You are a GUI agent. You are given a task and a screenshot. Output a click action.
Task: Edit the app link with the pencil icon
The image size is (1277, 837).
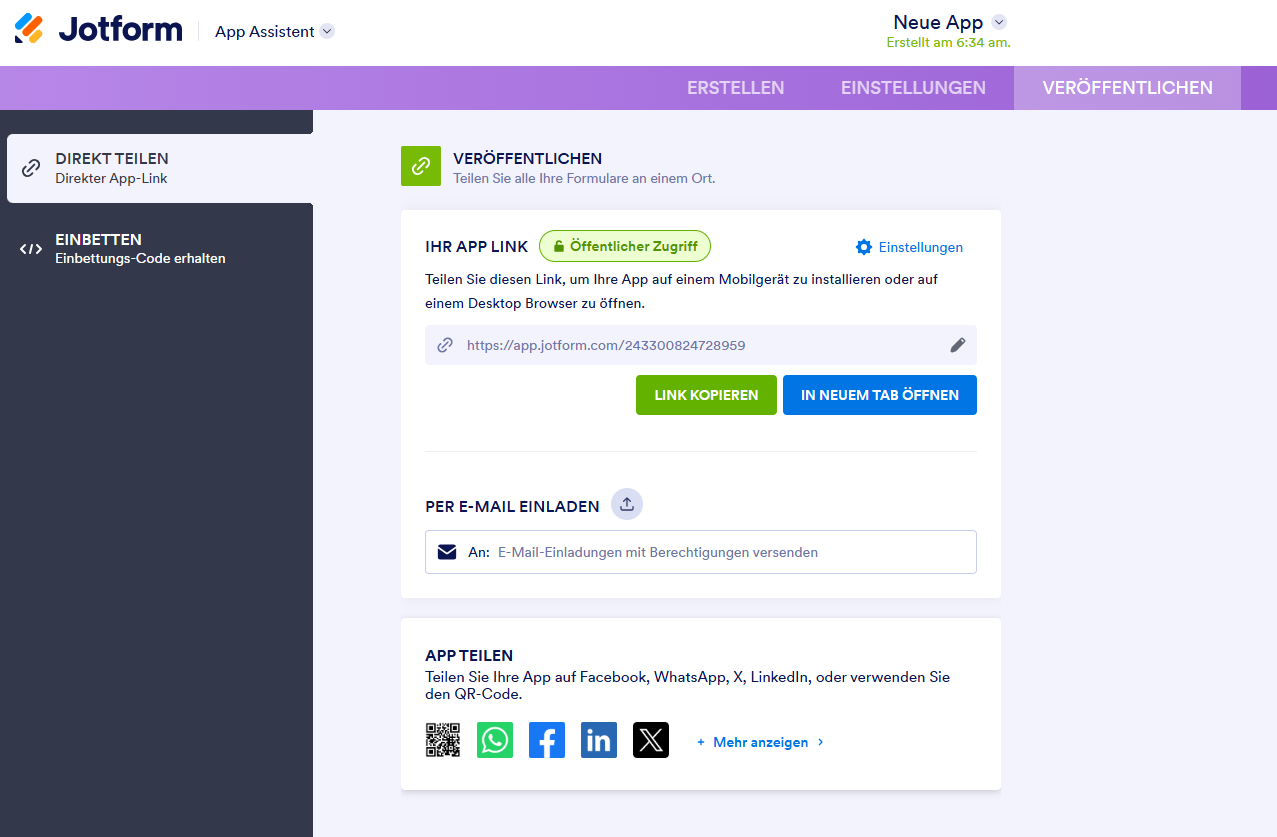[957, 345]
